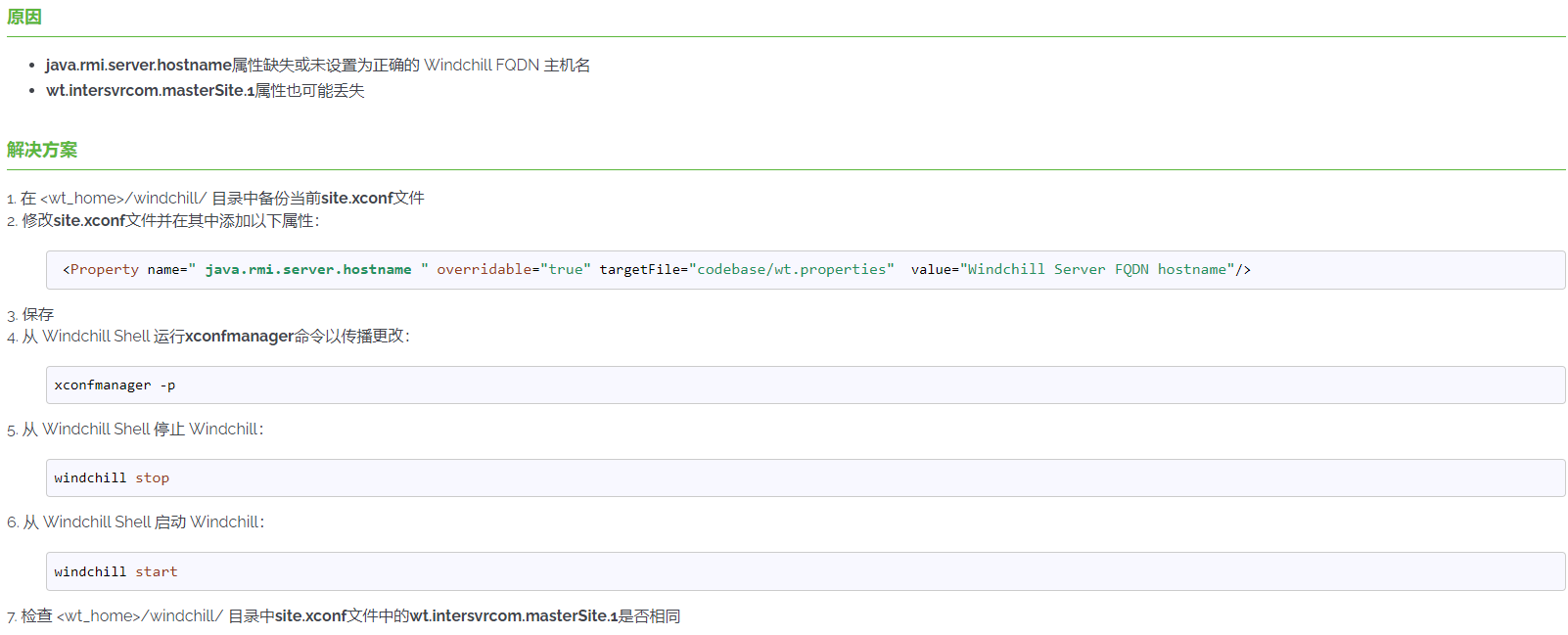
Task: Click the Windchill Server FQDN hostname value
Action: (1096, 269)
